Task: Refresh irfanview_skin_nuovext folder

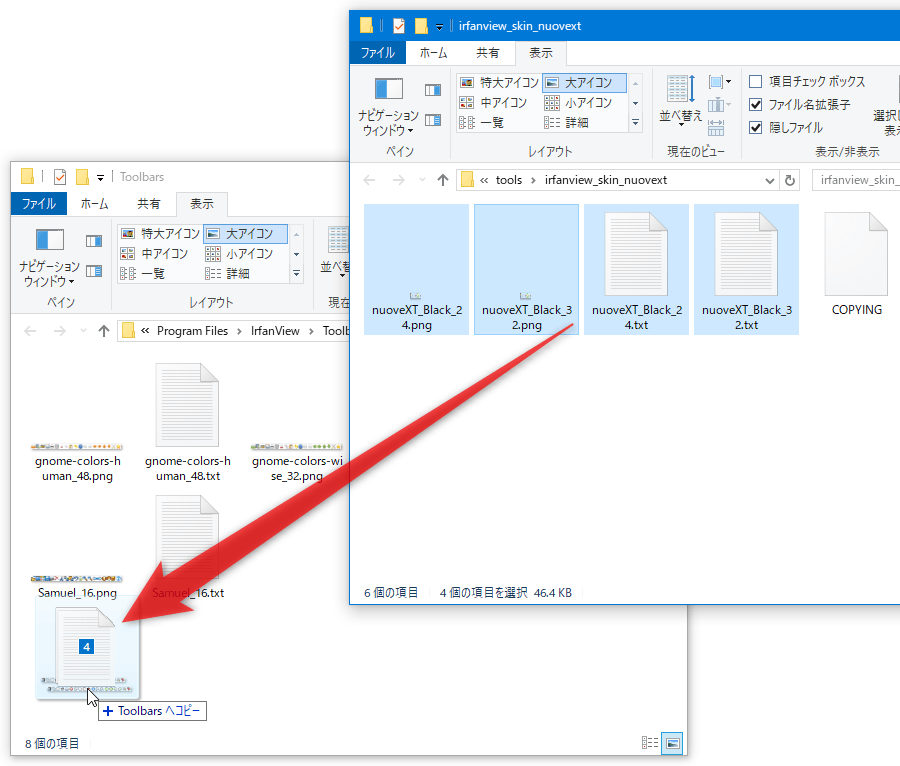Action: (790, 180)
